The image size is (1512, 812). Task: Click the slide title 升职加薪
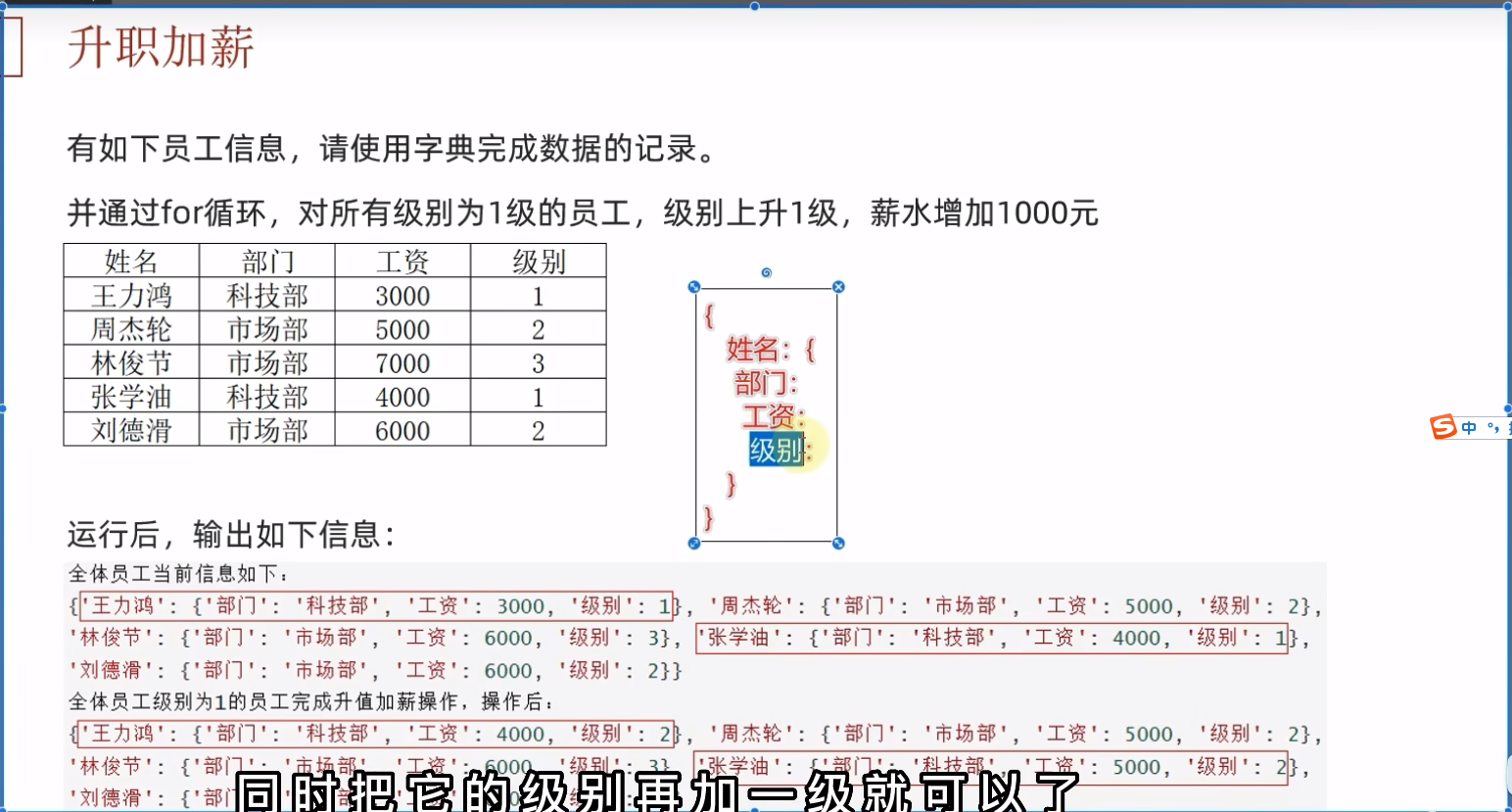[162, 46]
